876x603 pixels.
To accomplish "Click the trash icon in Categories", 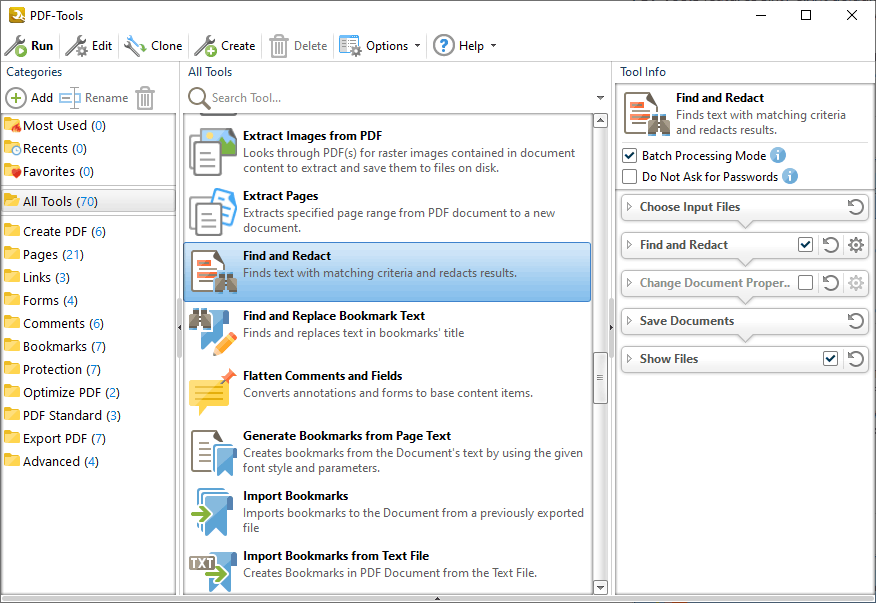I will pyautogui.click(x=145, y=98).
